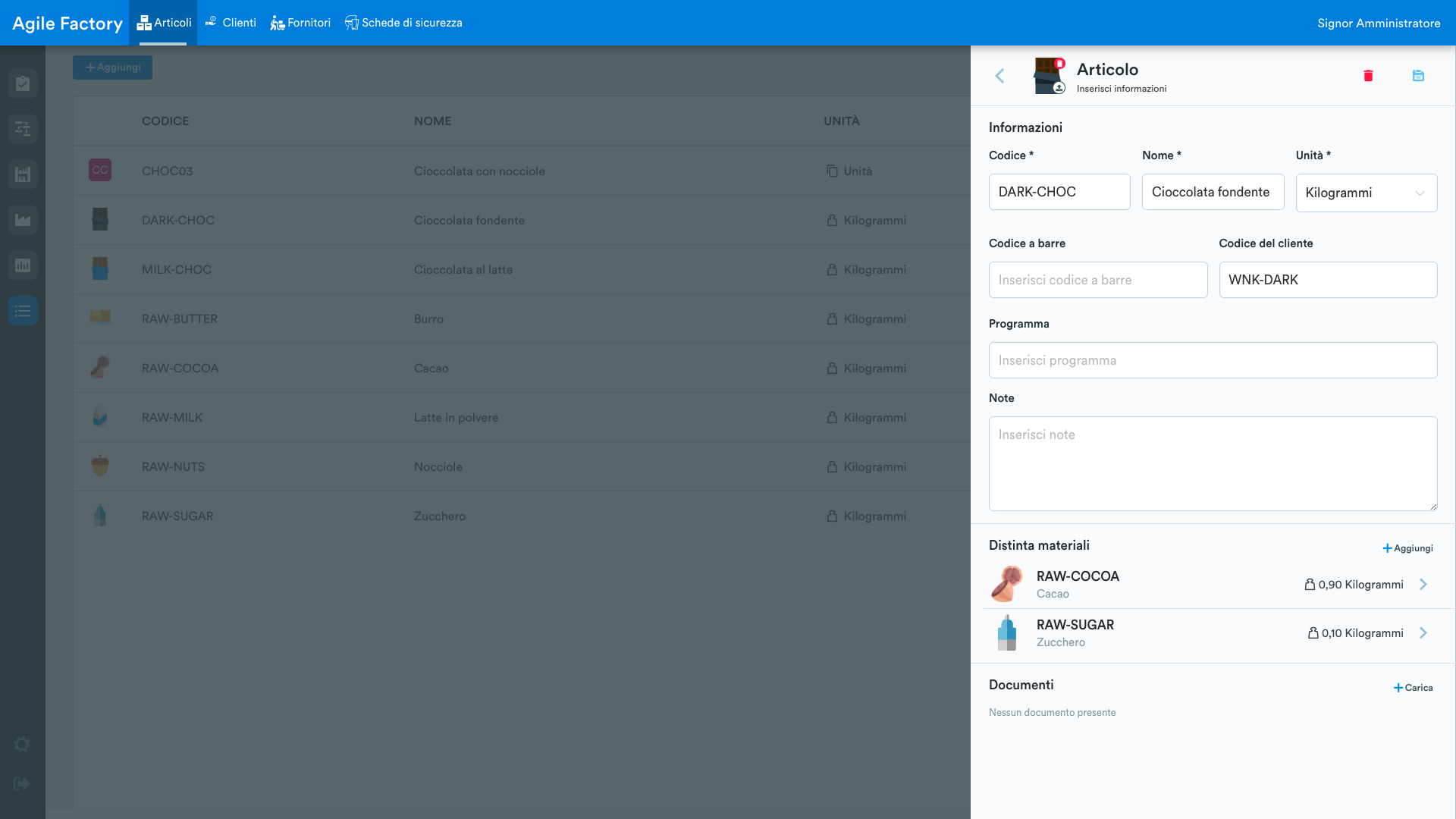Click the Codice del cliente field WNK-DARK
The width and height of the screenshot is (1456, 819).
(1328, 280)
